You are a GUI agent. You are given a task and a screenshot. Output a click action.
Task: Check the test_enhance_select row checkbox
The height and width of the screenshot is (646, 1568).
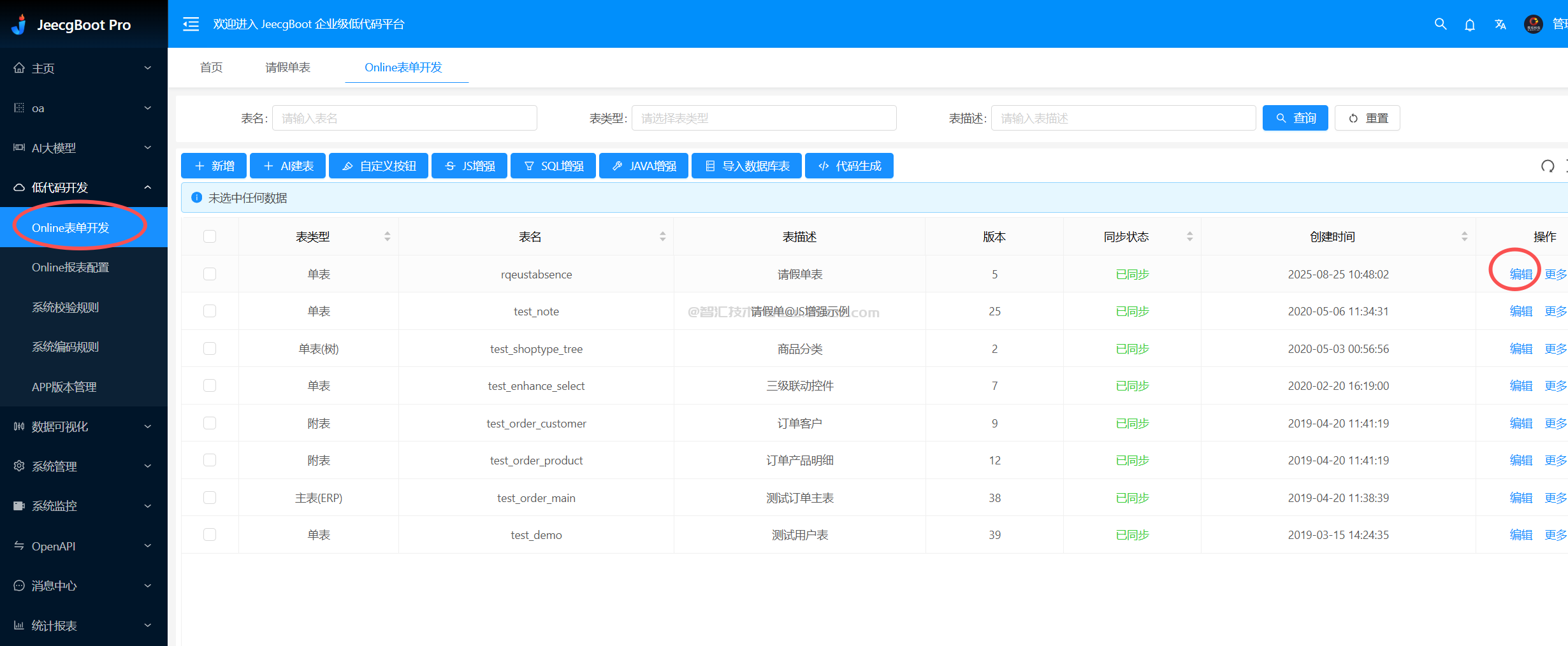pyautogui.click(x=210, y=385)
